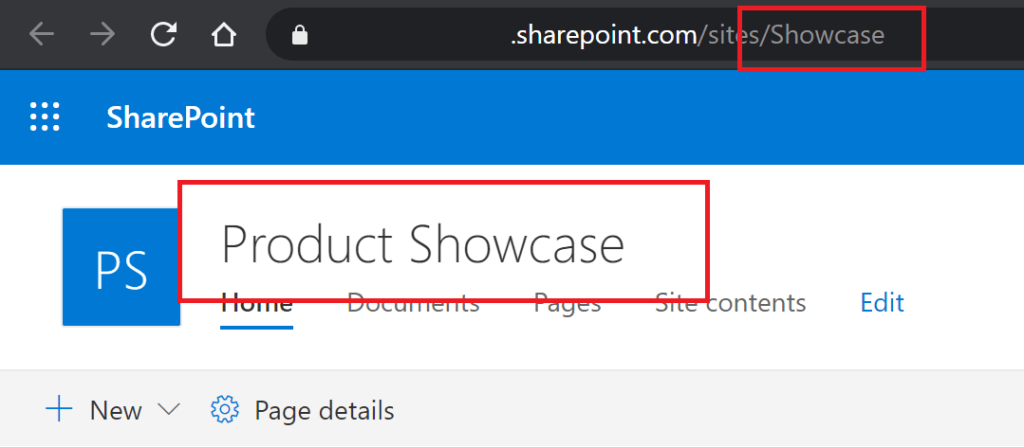
Task: Click the plus icon beside New
Action: pos(60,410)
